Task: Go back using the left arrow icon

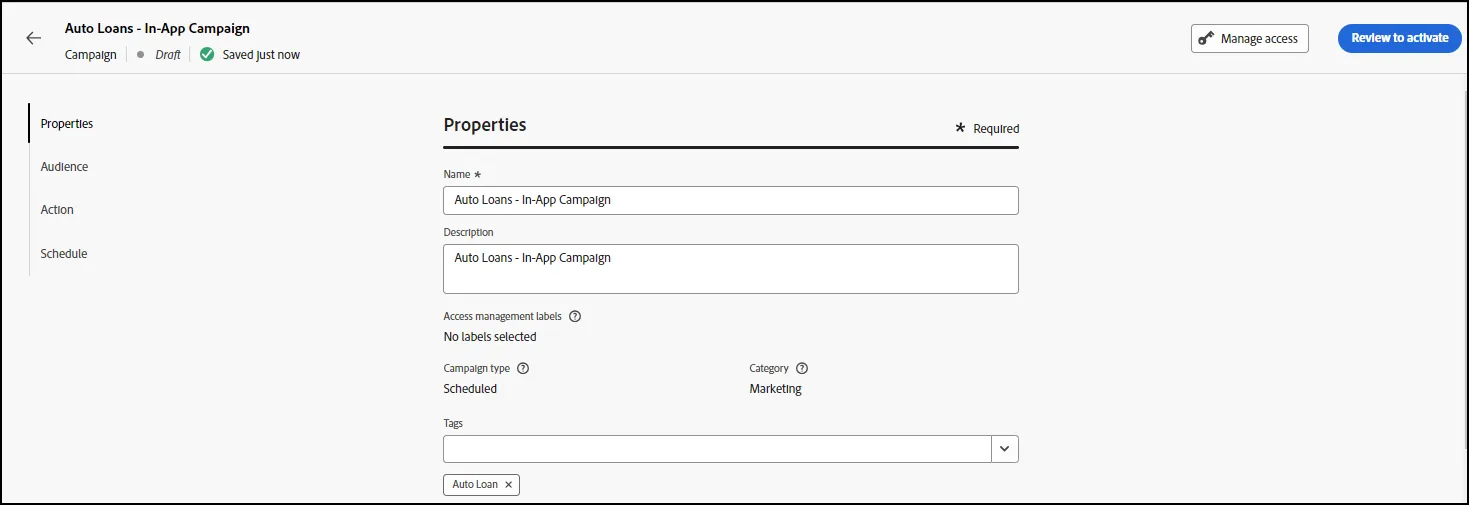Action: [x=34, y=38]
